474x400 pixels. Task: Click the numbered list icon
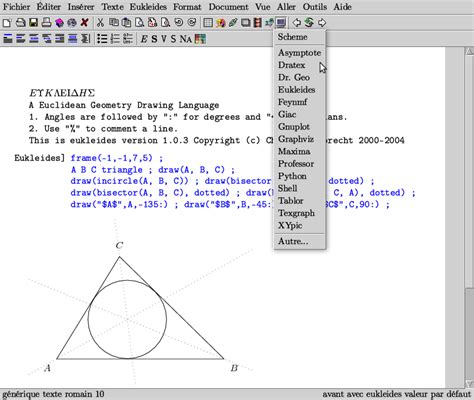click(115, 39)
